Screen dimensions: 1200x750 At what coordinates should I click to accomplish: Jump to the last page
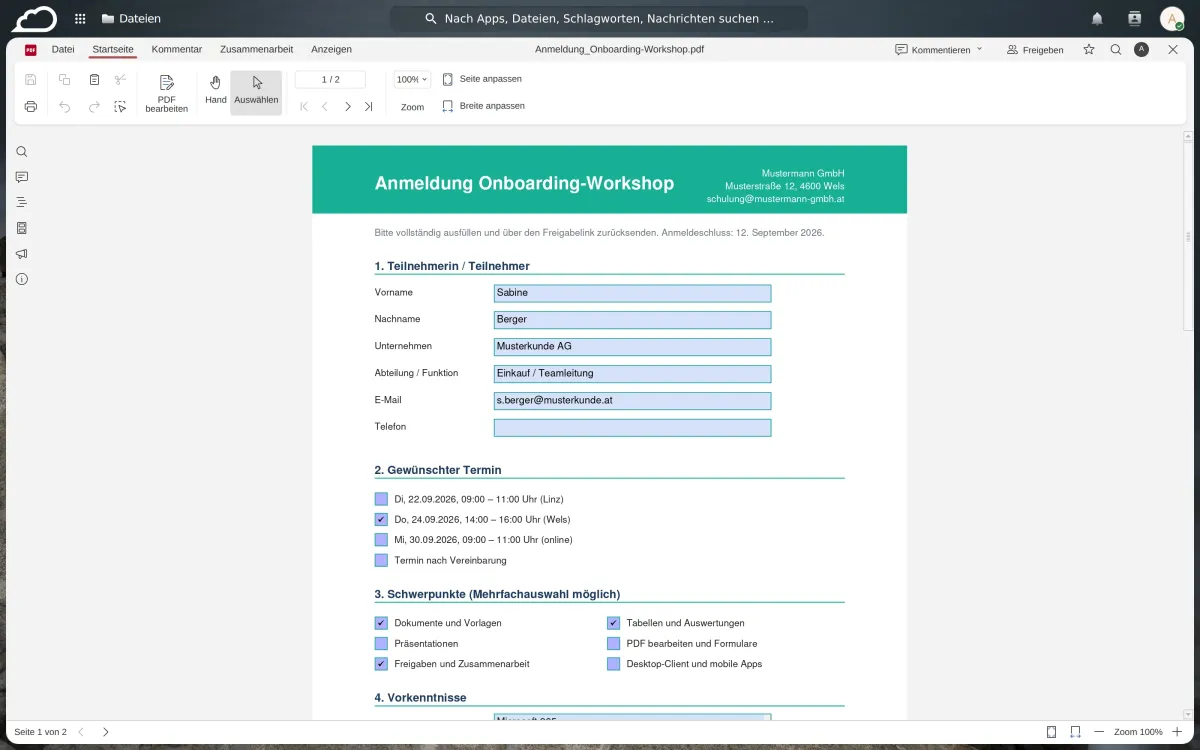(x=368, y=106)
